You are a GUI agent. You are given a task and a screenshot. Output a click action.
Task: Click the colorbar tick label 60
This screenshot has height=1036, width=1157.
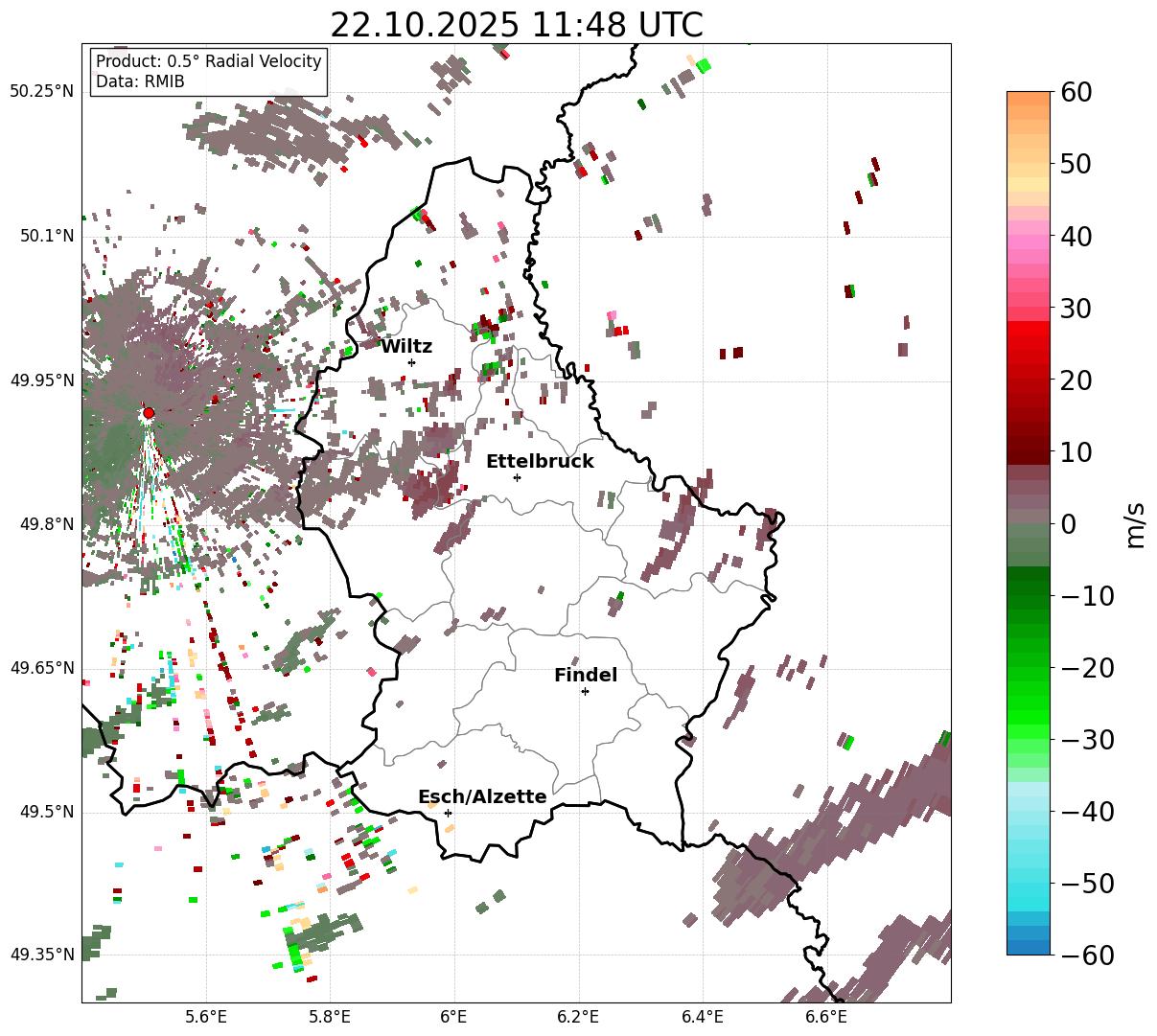click(1075, 92)
